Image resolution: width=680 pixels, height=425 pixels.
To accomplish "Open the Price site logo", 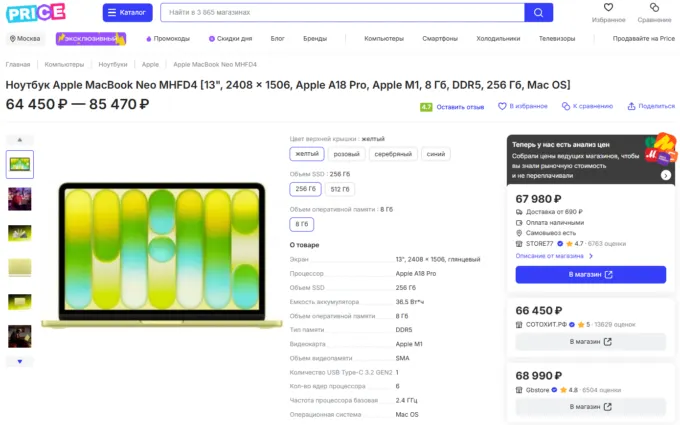I will [x=36, y=13].
